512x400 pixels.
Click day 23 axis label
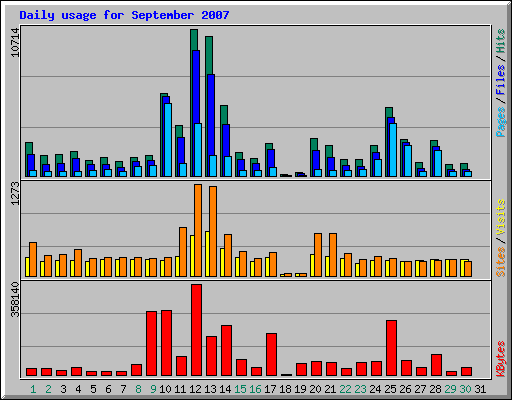[x=360, y=389]
